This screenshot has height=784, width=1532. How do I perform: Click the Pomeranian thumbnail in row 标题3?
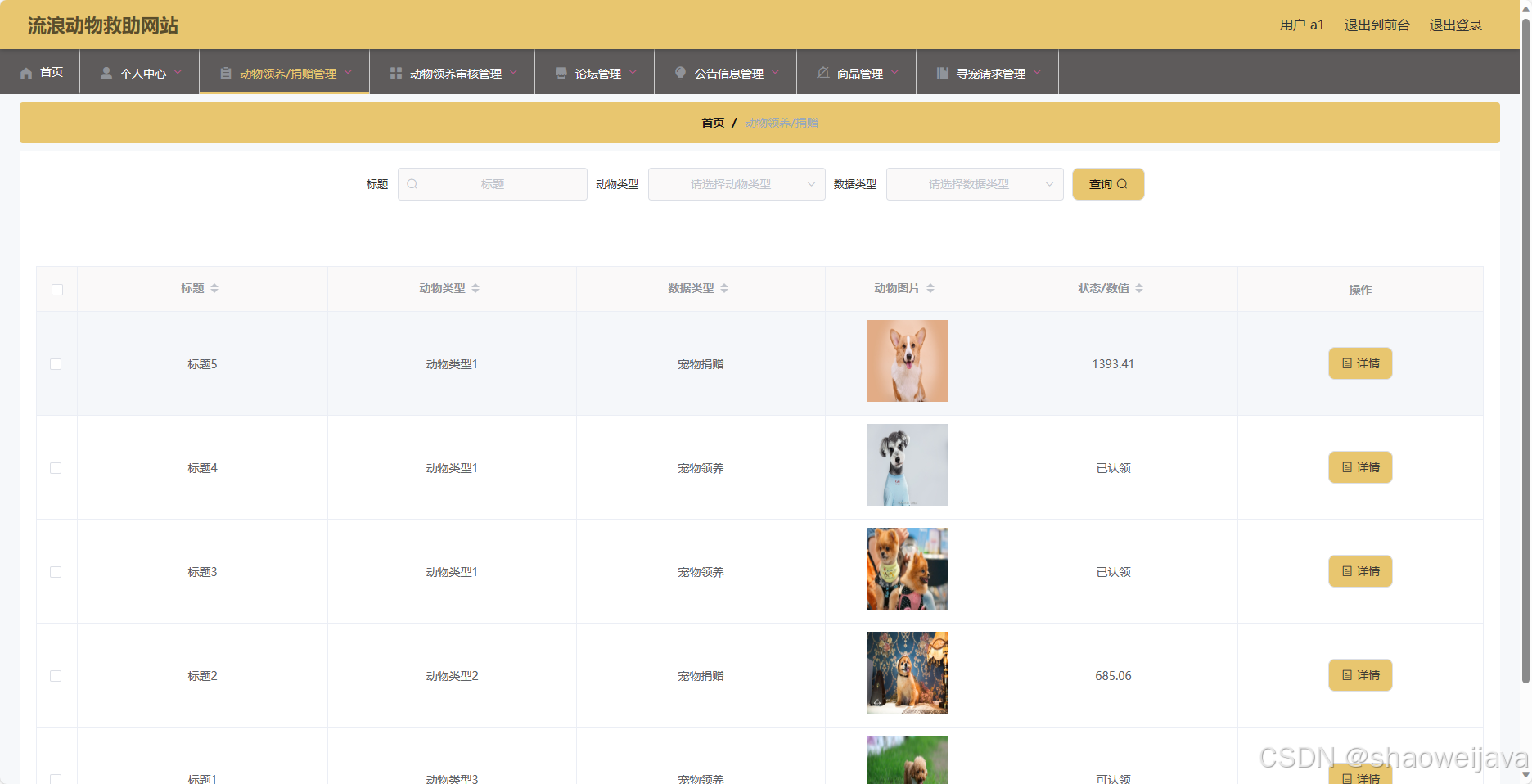tap(908, 569)
